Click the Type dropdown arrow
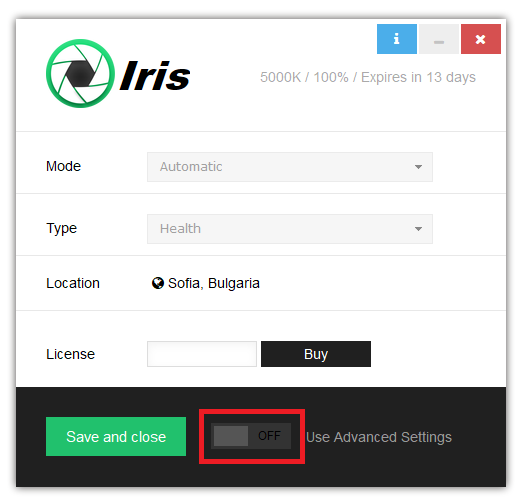This screenshot has width=520, height=503. pos(418,229)
